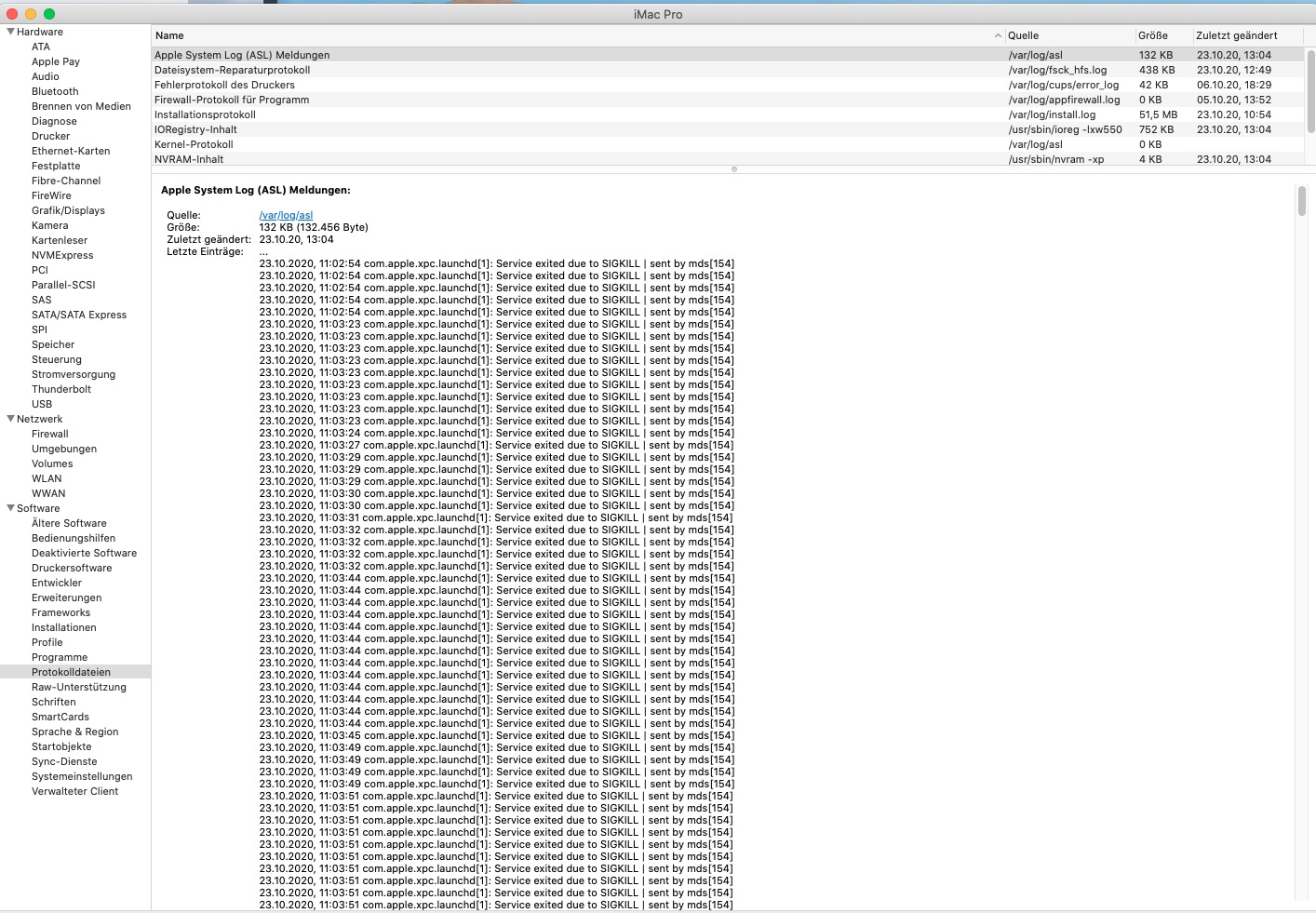Select the IORegistry-Inhalt row
1316x913 pixels.
(x=728, y=129)
